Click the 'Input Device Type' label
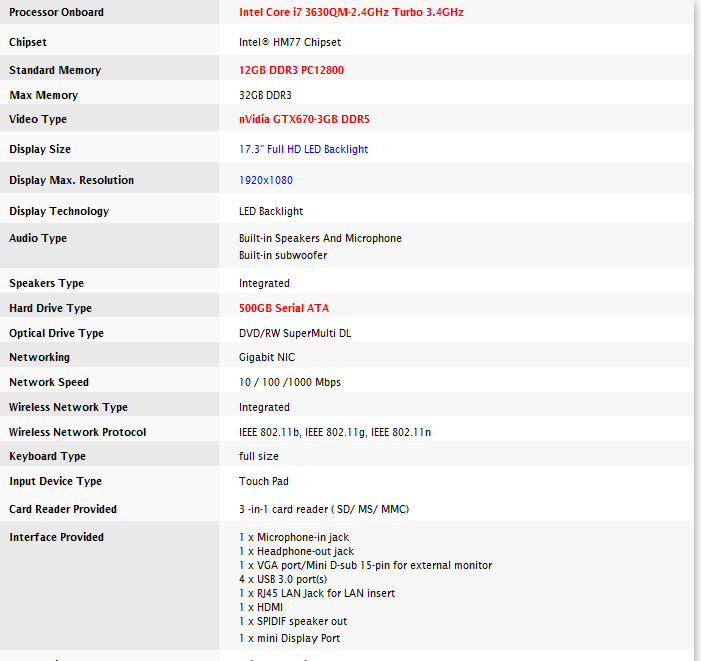The image size is (701, 661). coord(55,481)
